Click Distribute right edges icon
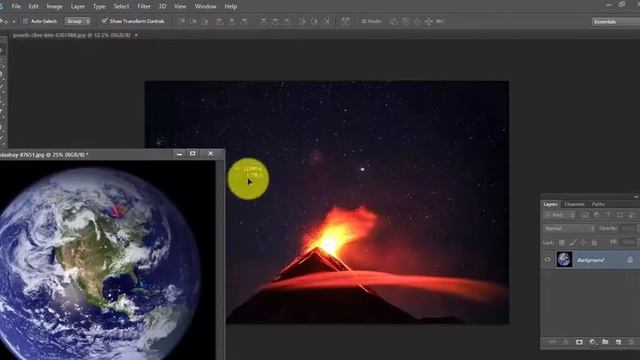 [326, 21]
